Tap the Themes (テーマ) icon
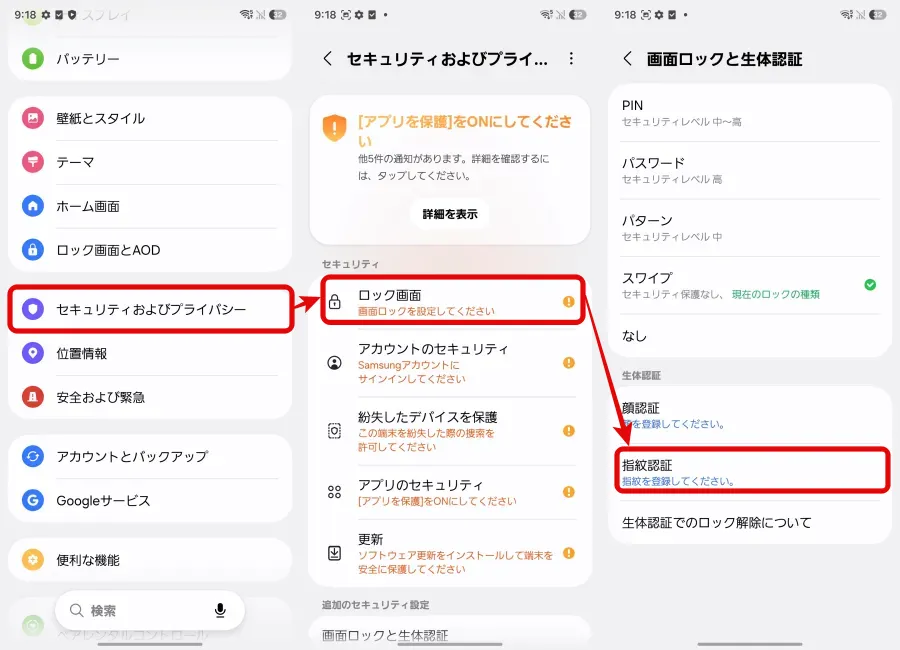Viewport: 900px width, 650px height. point(33,162)
